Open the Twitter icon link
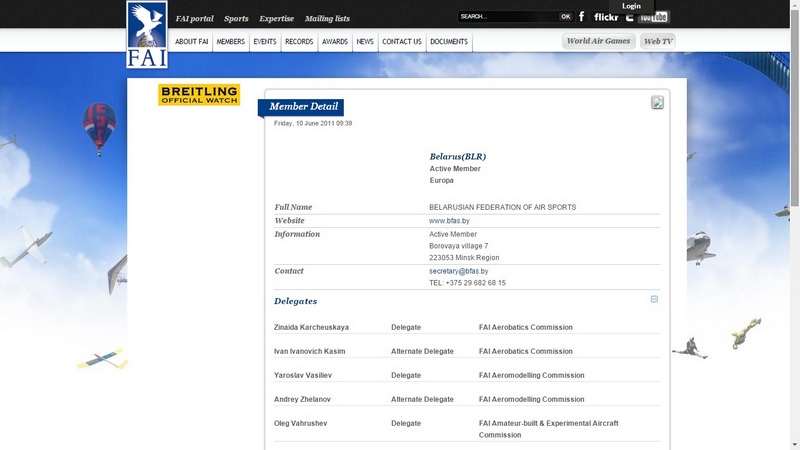Screen dimensions: 800x450 (630, 18)
